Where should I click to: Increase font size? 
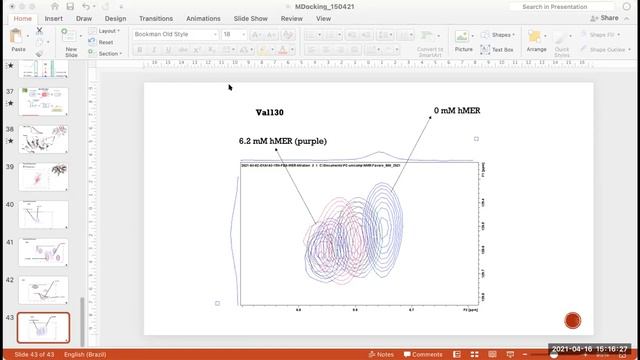[x=257, y=35]
